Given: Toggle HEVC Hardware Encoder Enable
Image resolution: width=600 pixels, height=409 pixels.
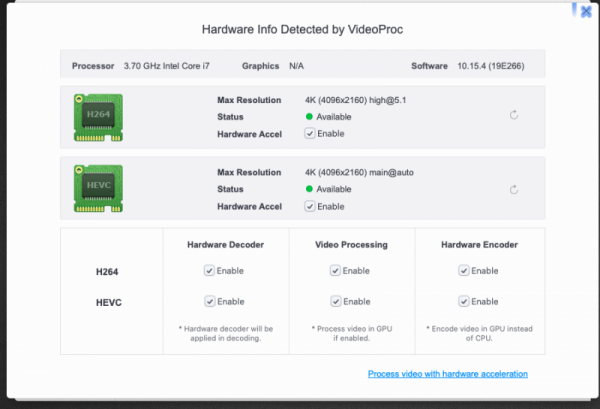Looking at the screenshot, I should point(463,301).
